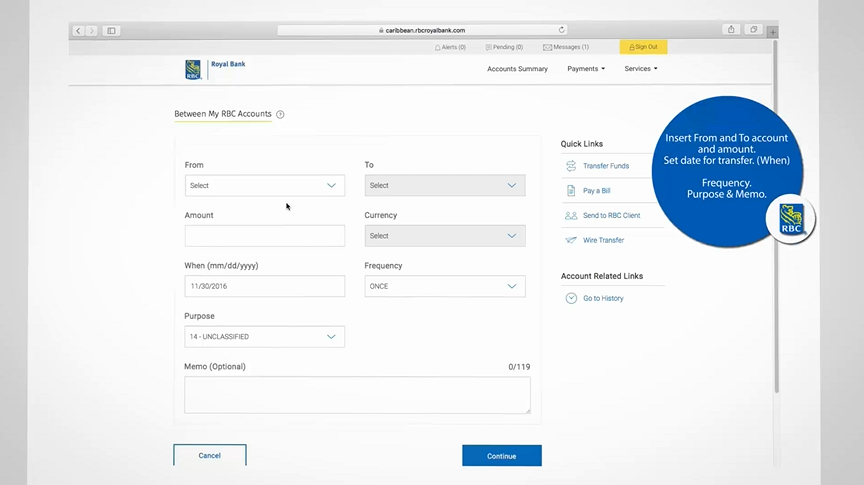Click into the Amount input field
This screenshot has height=485, width=864.
click(264, 236)
